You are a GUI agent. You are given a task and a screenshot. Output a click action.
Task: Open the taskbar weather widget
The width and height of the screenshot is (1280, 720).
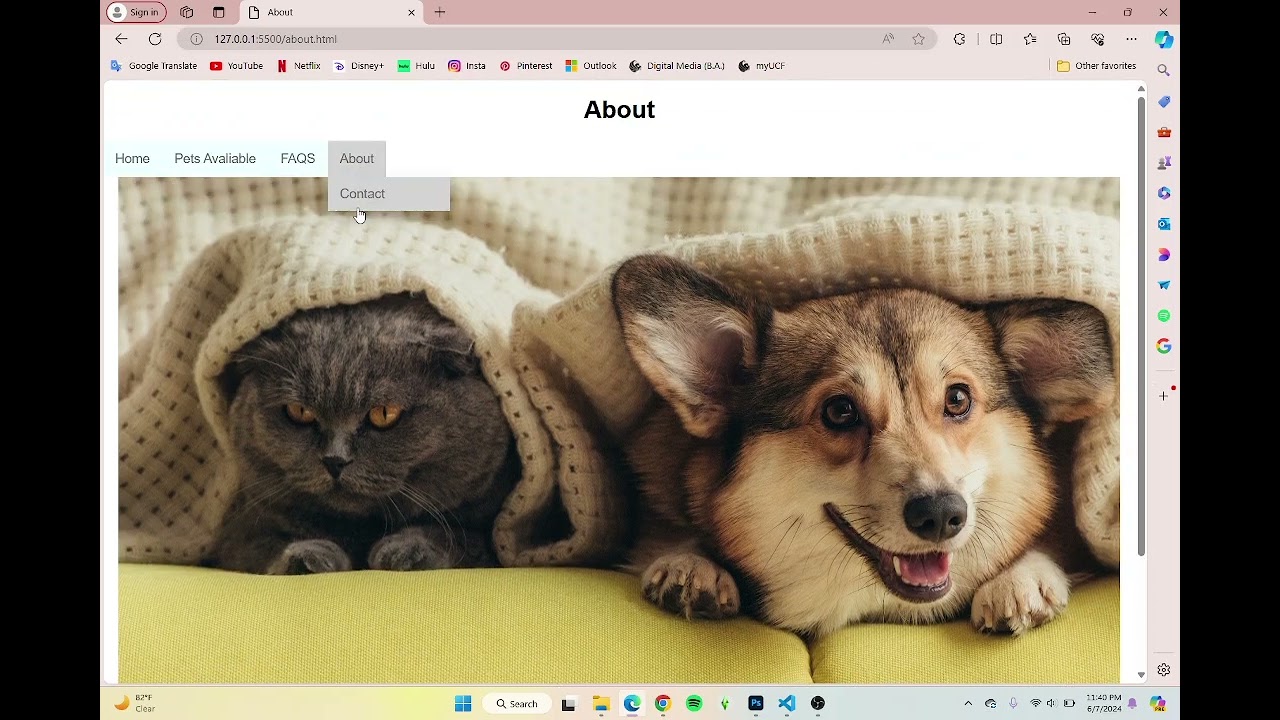tap(135, 703)
